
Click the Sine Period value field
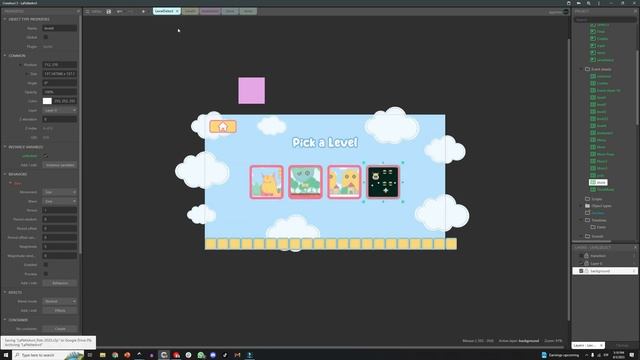[60, 210]
